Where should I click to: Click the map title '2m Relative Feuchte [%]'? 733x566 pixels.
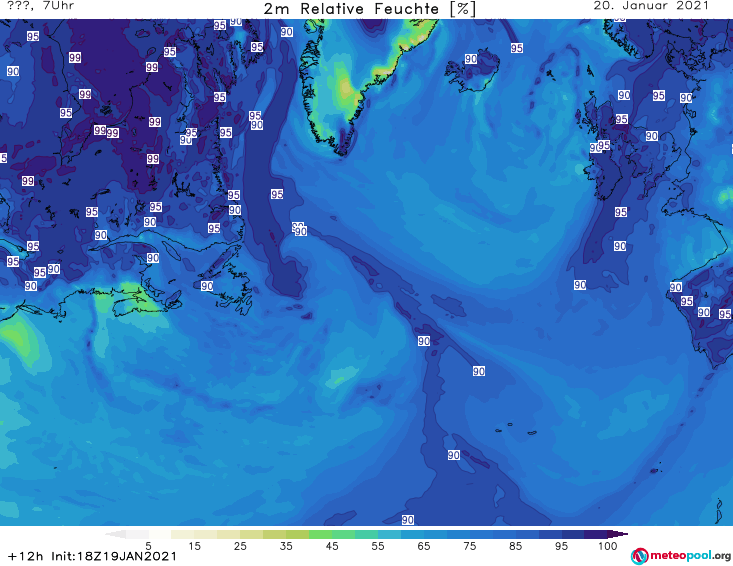369,9
